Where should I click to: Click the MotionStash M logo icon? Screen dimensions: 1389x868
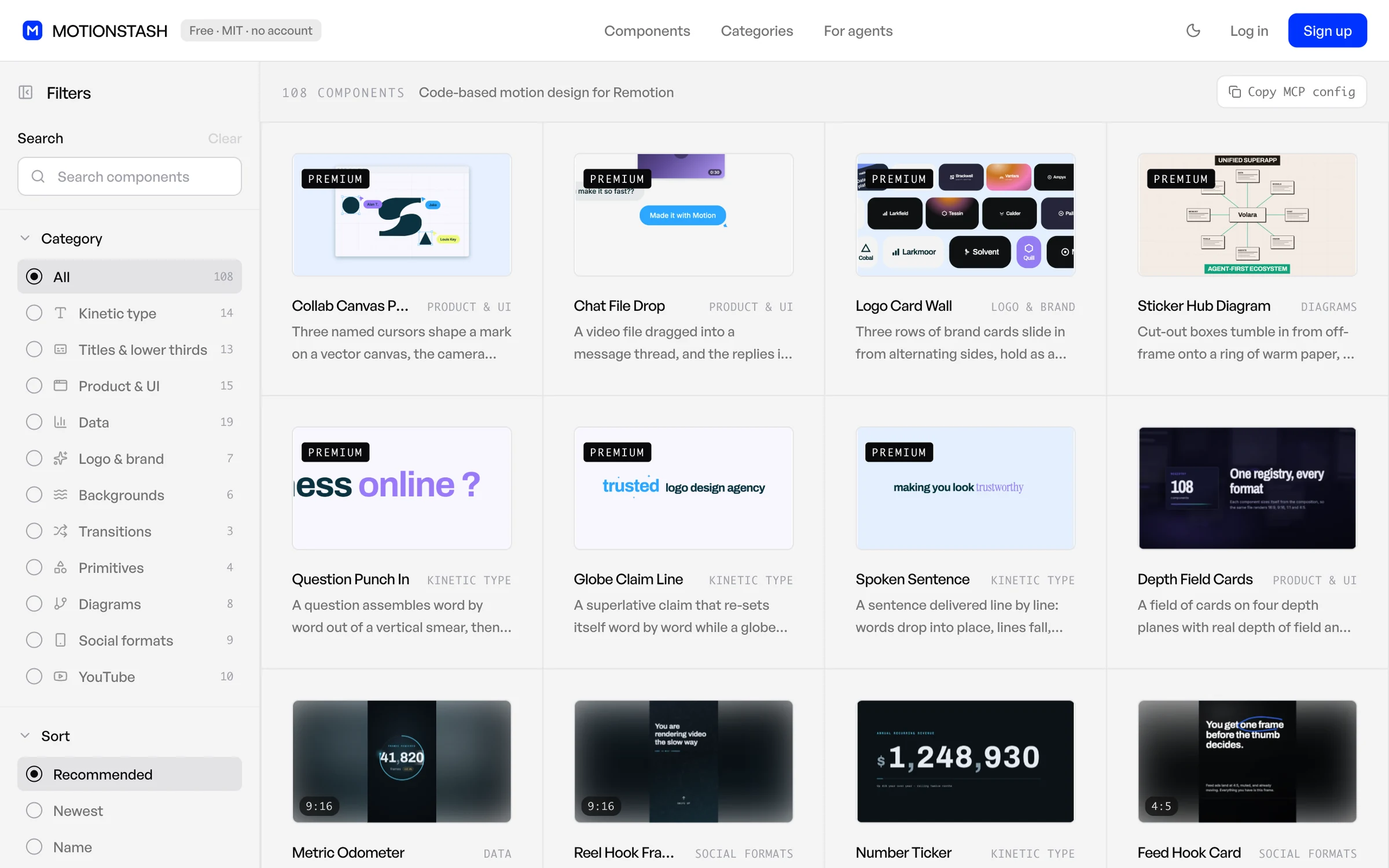coord(32,31)
